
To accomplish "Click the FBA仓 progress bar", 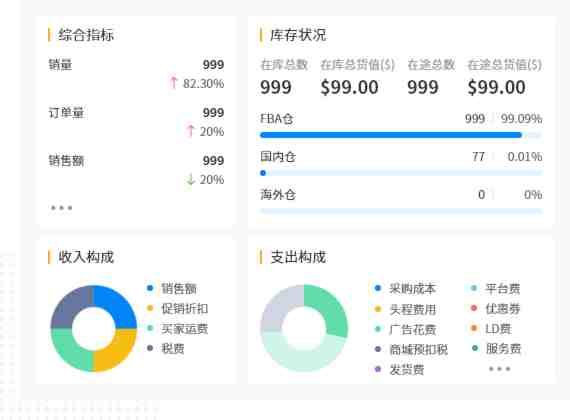I will click(x=401, y=135).
